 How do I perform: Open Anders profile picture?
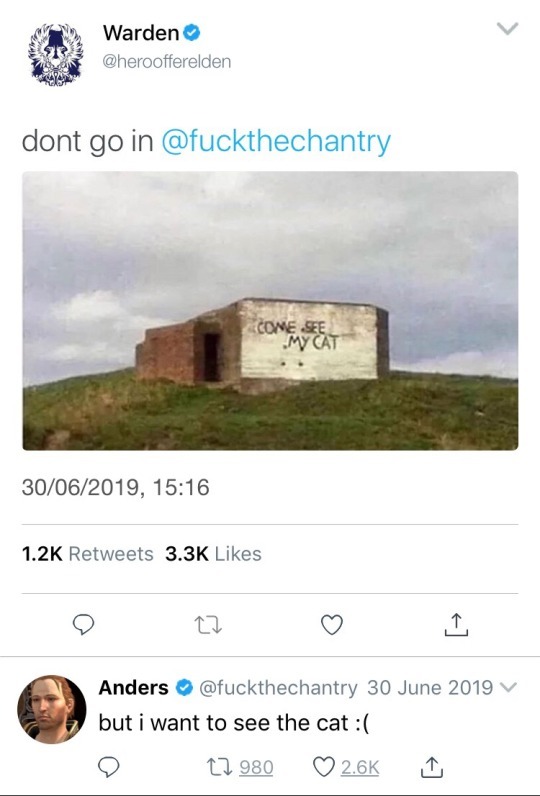coord(52,709)
